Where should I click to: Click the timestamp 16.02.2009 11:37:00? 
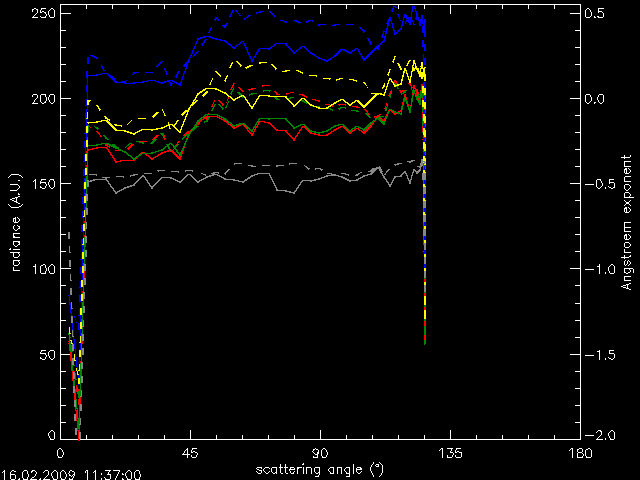[70, 475]
